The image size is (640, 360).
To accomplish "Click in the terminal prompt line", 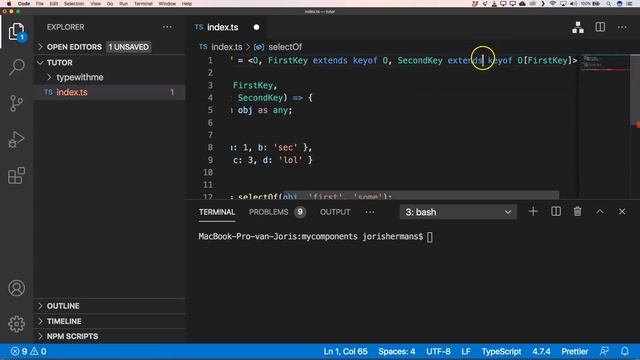I will tap(315, 237).
